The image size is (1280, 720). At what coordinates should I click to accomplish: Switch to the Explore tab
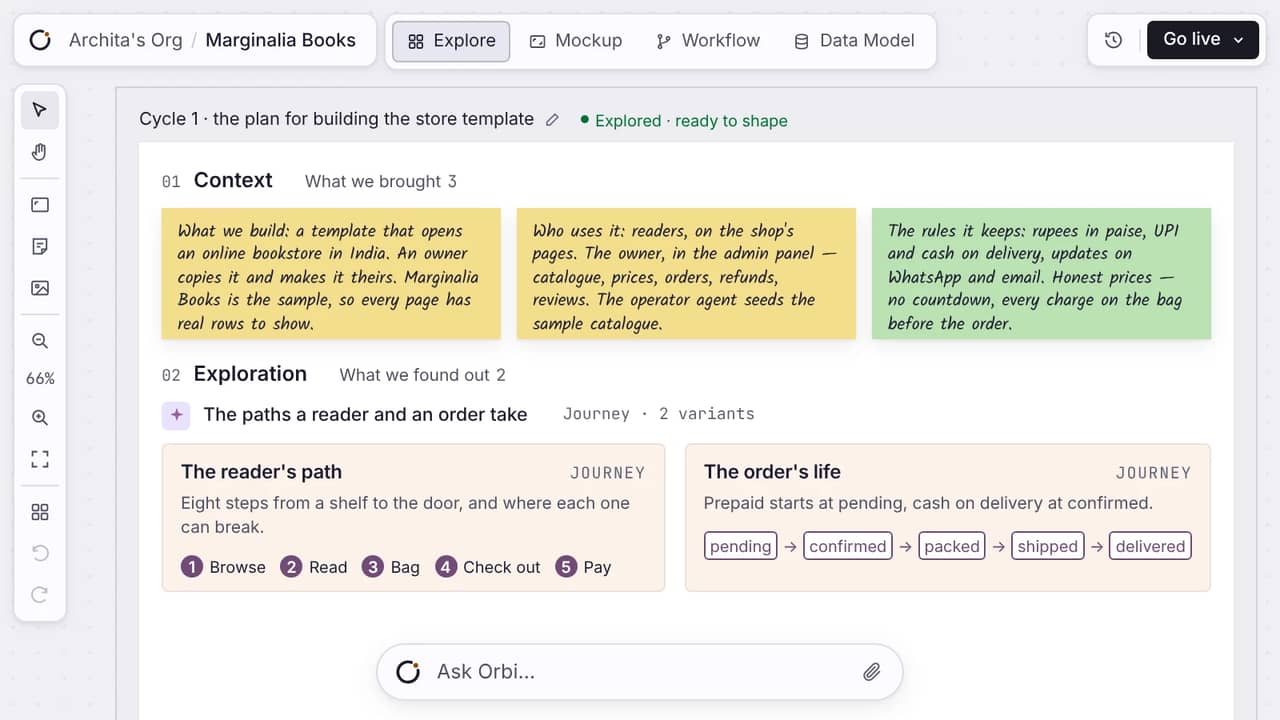coord(451,41)
